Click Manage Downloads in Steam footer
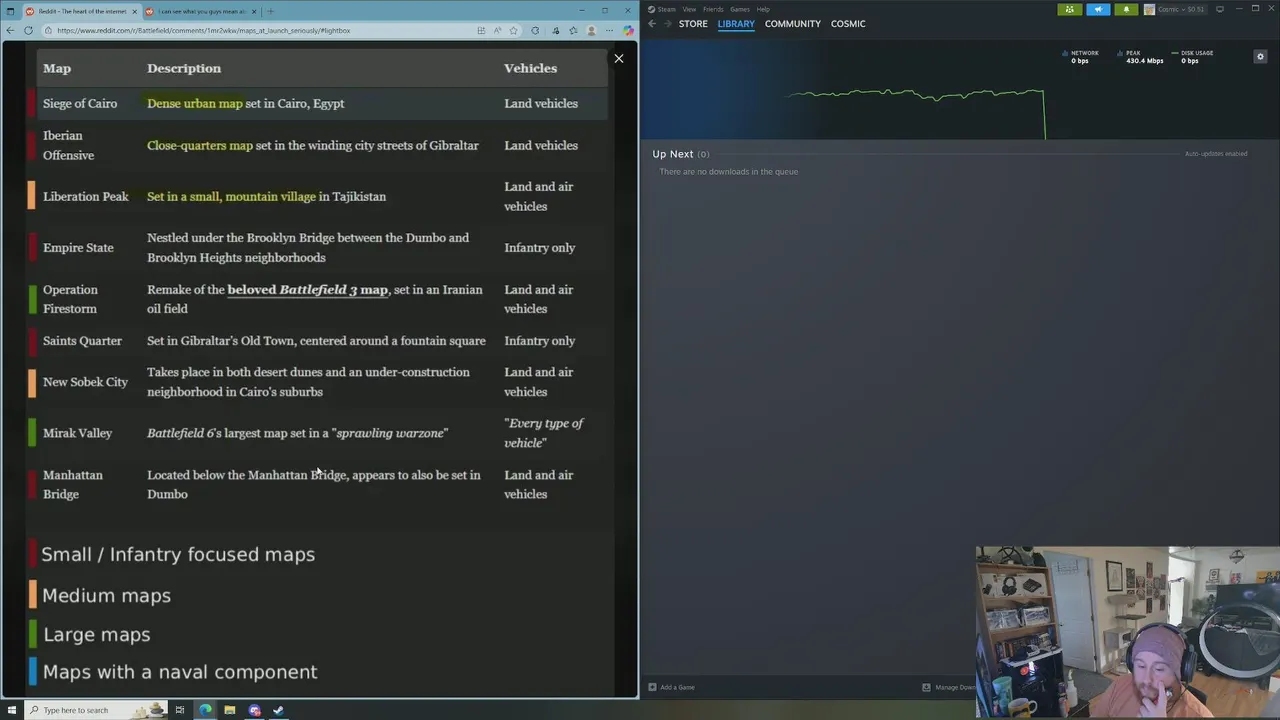Image resolution: width=1280 pixels, height=720 pixels. point(949,687)
